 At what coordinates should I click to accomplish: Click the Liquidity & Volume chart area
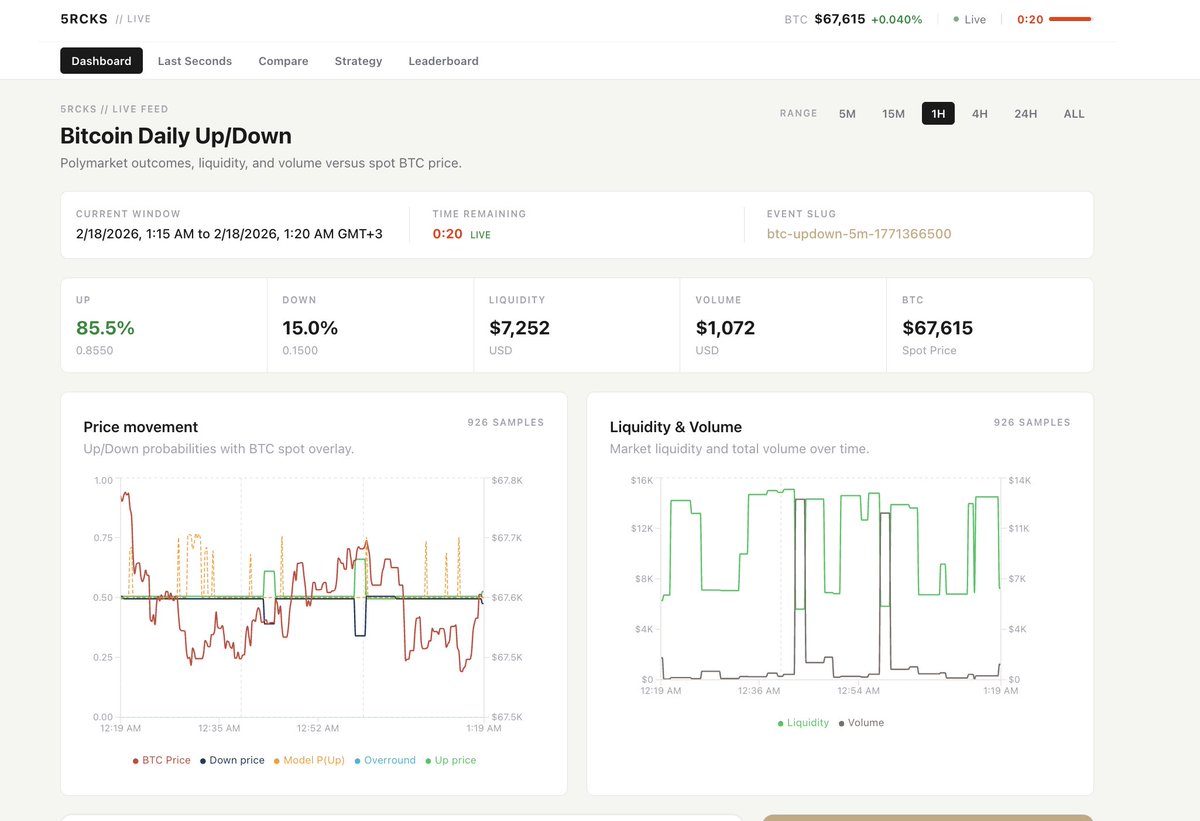pyautogui.click(x=830, y=579)
